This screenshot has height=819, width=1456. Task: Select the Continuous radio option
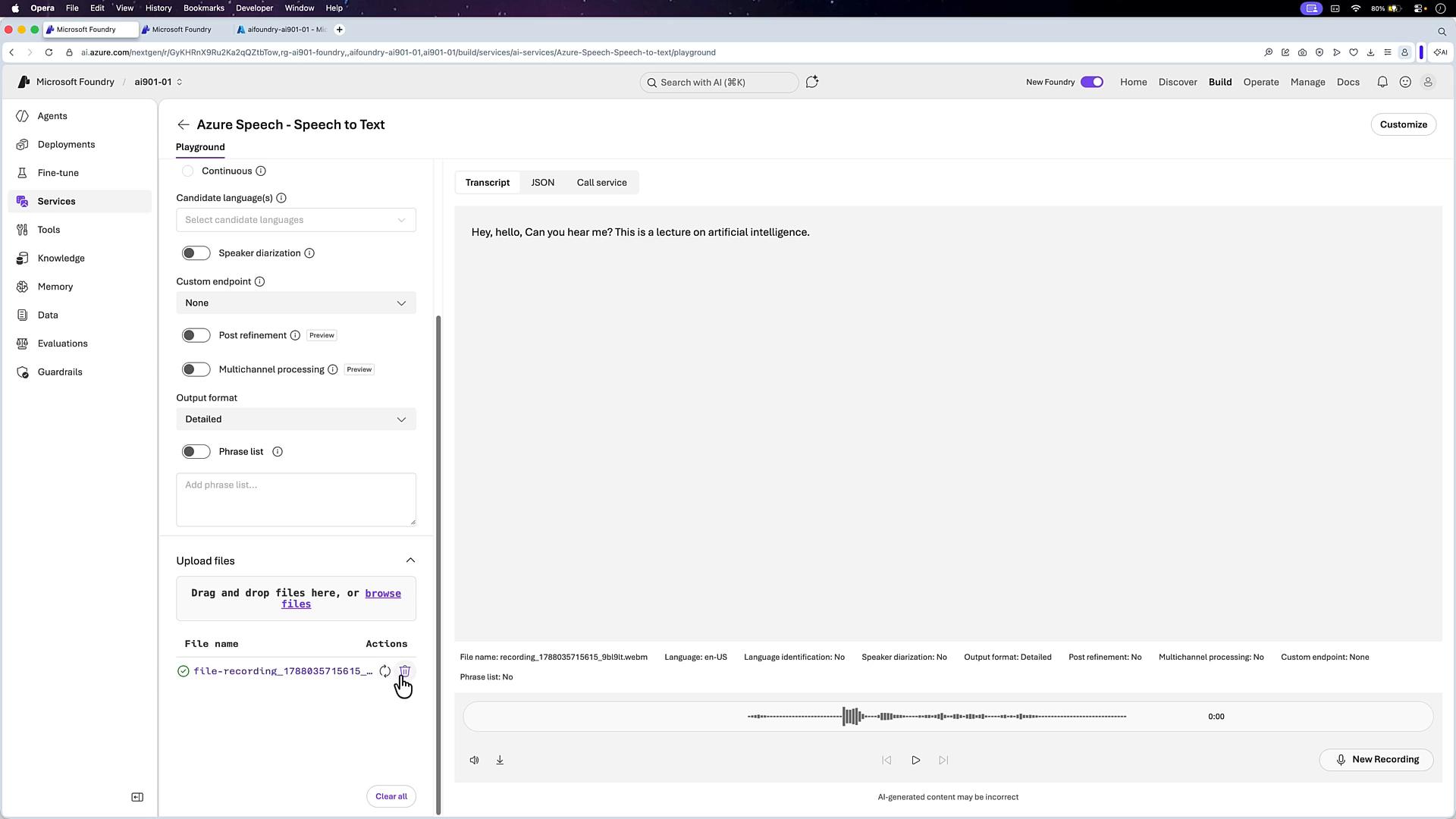(187, 171)
